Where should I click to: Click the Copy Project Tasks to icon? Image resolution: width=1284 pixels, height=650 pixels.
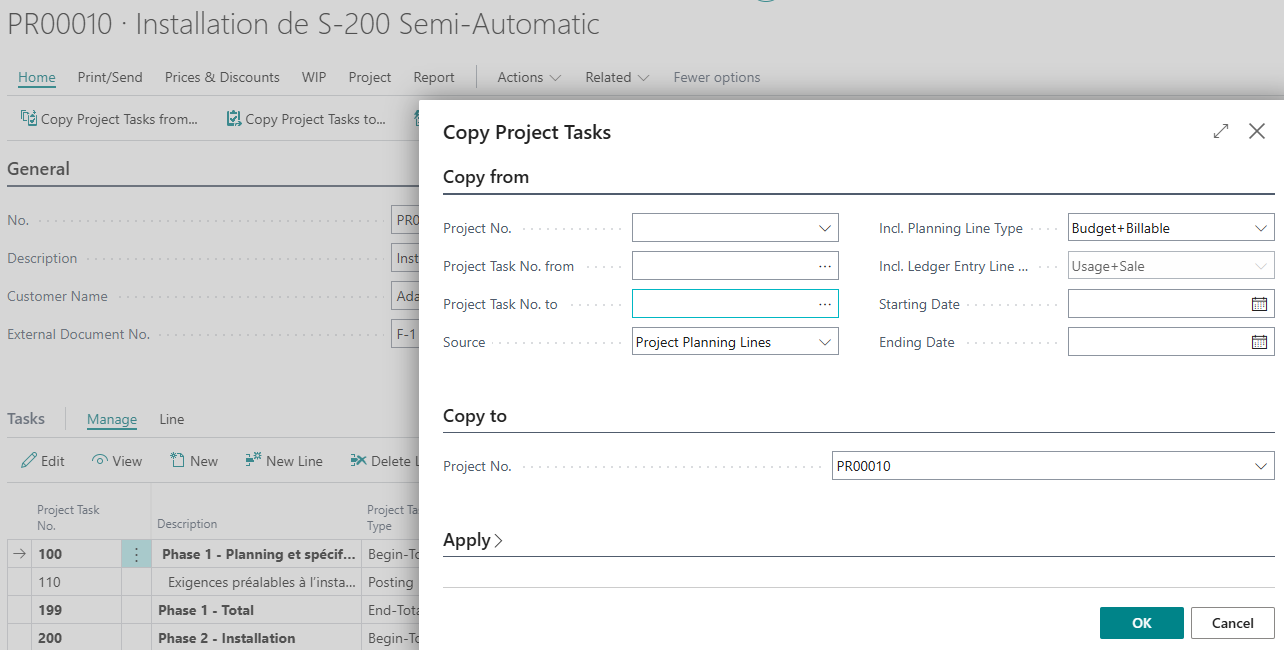tap(234, 119)
